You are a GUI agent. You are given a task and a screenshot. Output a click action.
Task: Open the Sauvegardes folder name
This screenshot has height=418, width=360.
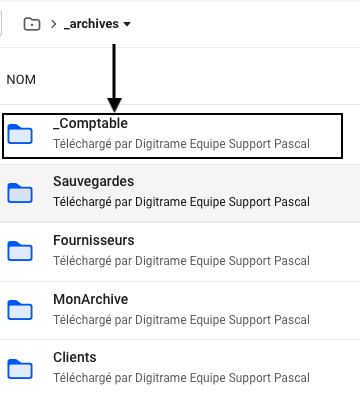(93, 181)
